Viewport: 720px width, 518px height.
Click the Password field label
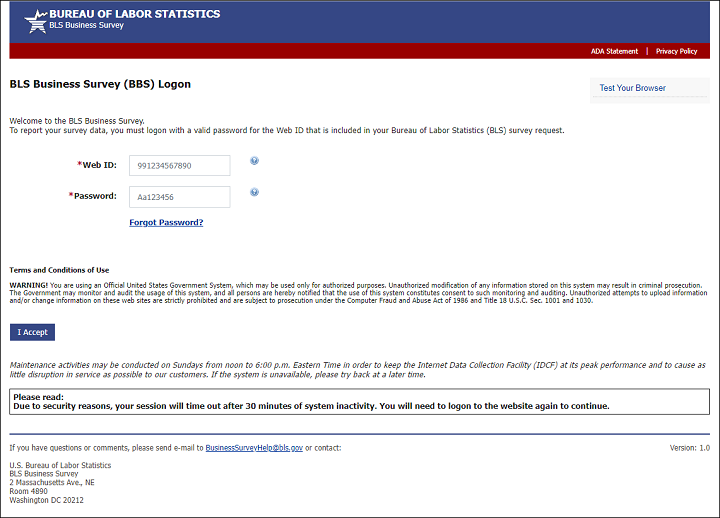coord(93,196)
